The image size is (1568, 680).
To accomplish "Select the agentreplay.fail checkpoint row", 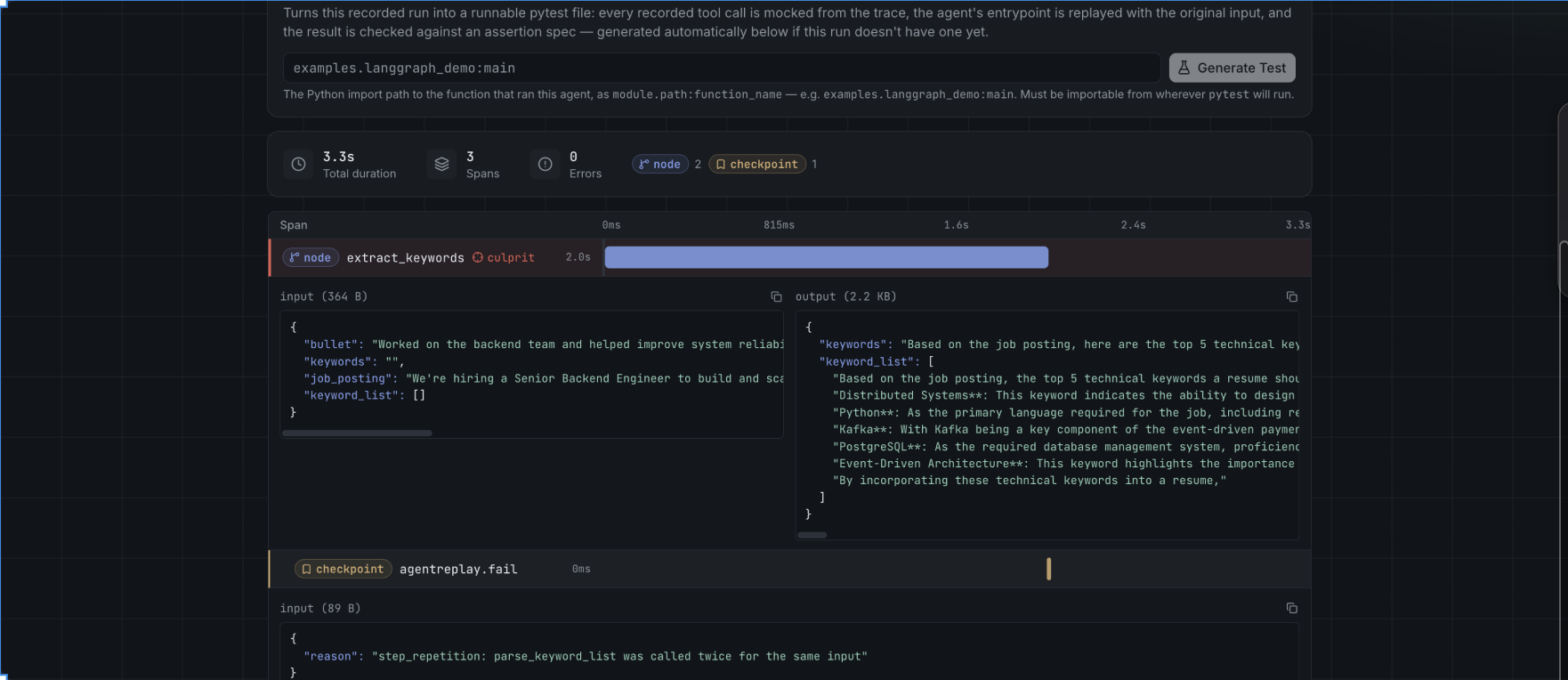I will pyautogui.click(x=789, y=569).
